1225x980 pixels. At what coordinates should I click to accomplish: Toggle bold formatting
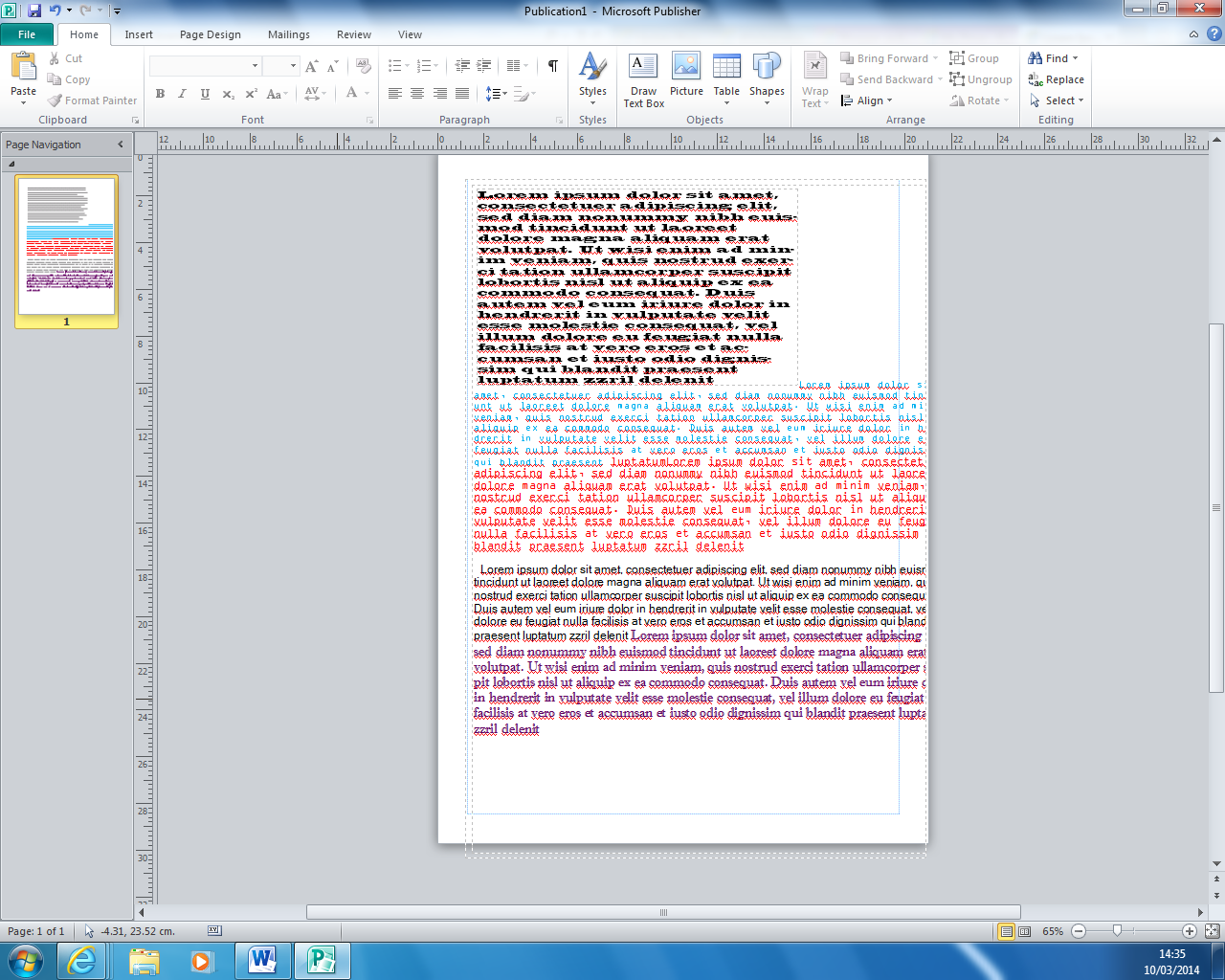coord(160,94)
